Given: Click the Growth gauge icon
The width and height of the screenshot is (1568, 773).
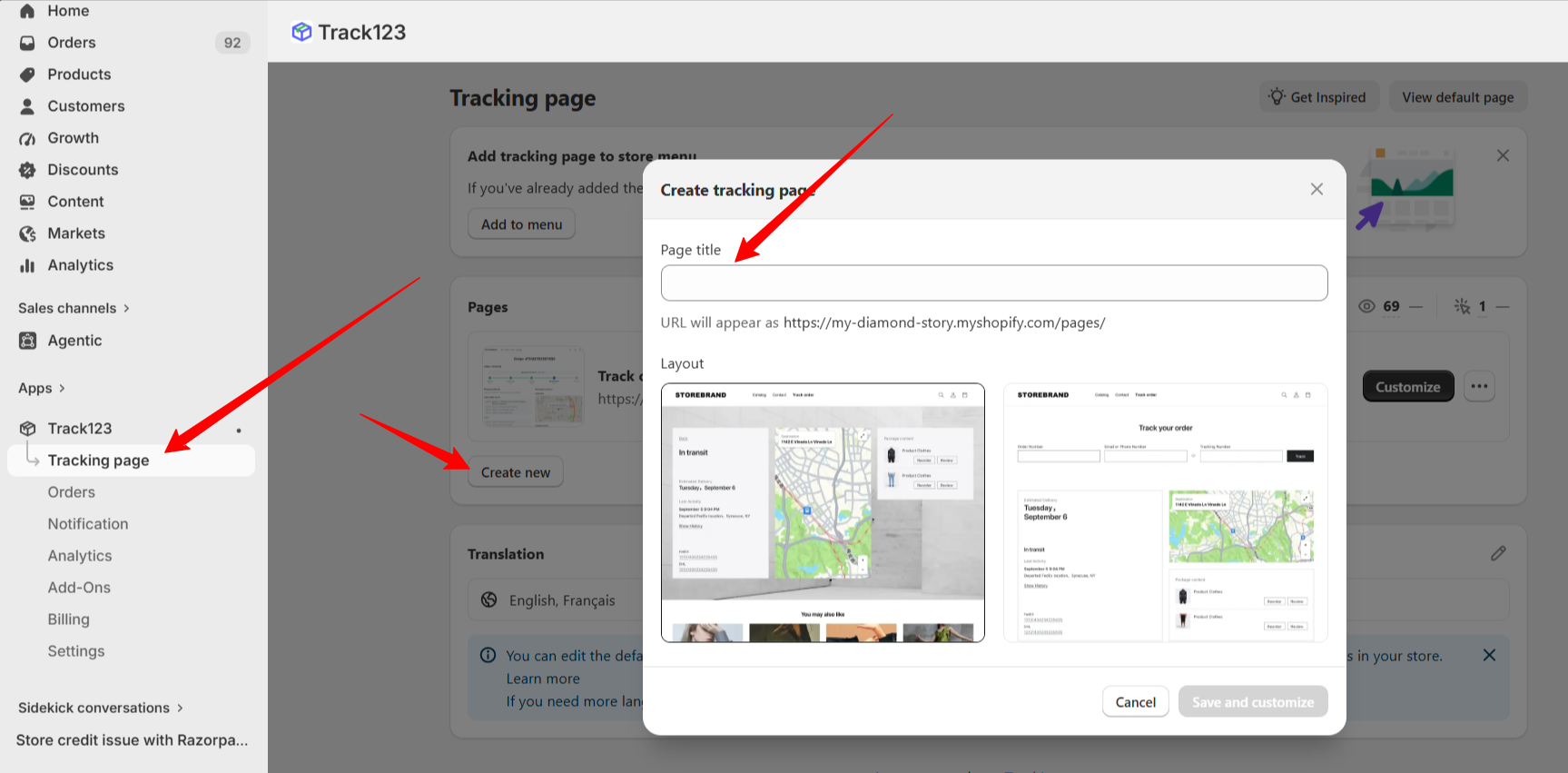Looking at the screenshot, I should coord(27,138).
